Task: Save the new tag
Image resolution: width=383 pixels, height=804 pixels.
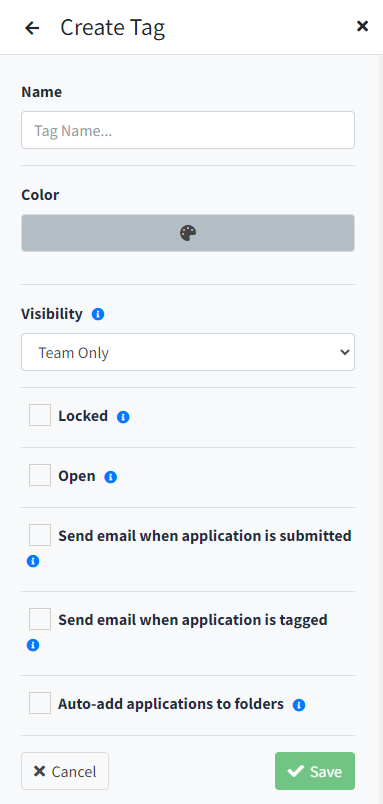Action: (x=315, y=771)
